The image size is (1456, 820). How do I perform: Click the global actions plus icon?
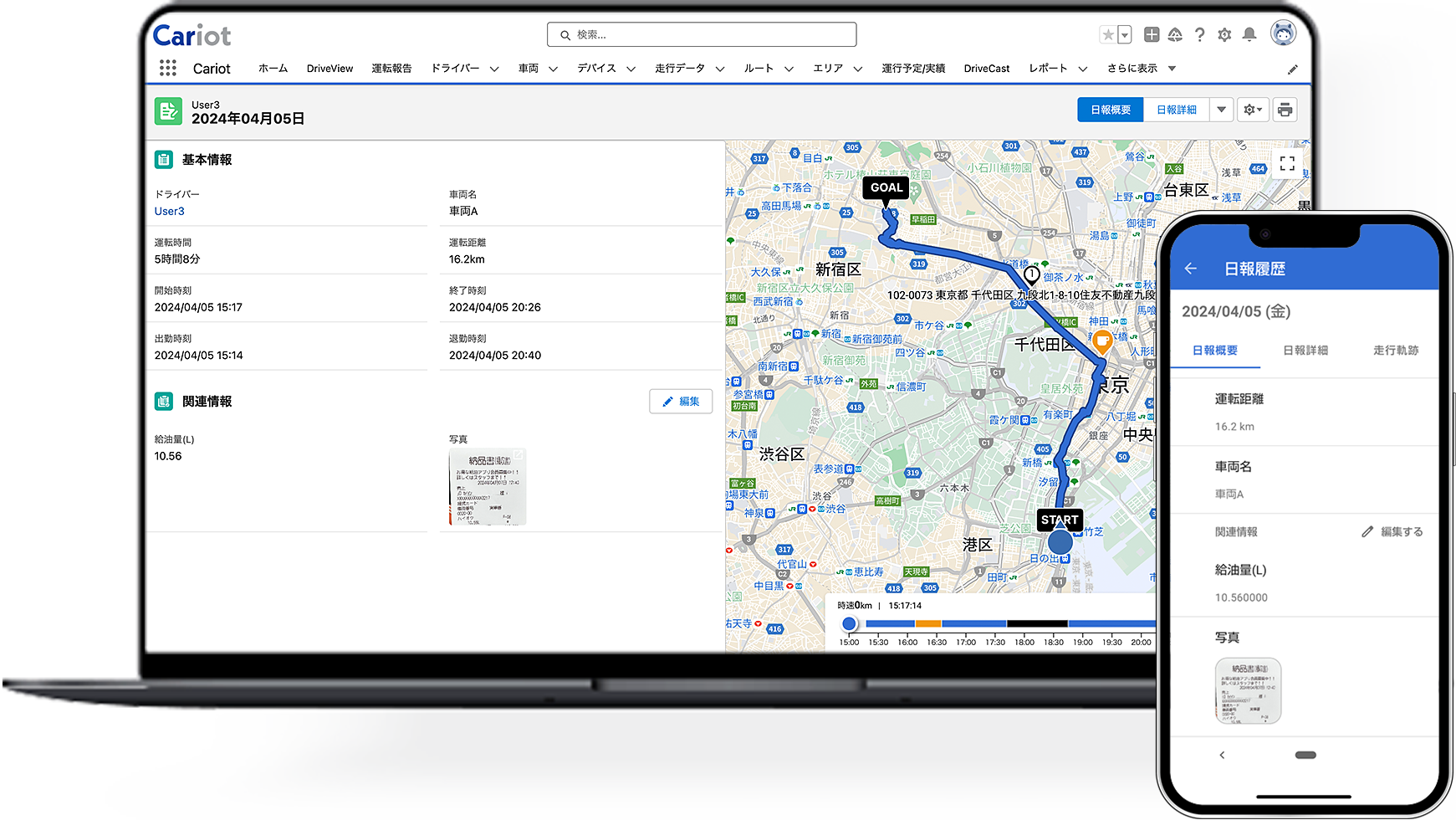coord(1152,34)
